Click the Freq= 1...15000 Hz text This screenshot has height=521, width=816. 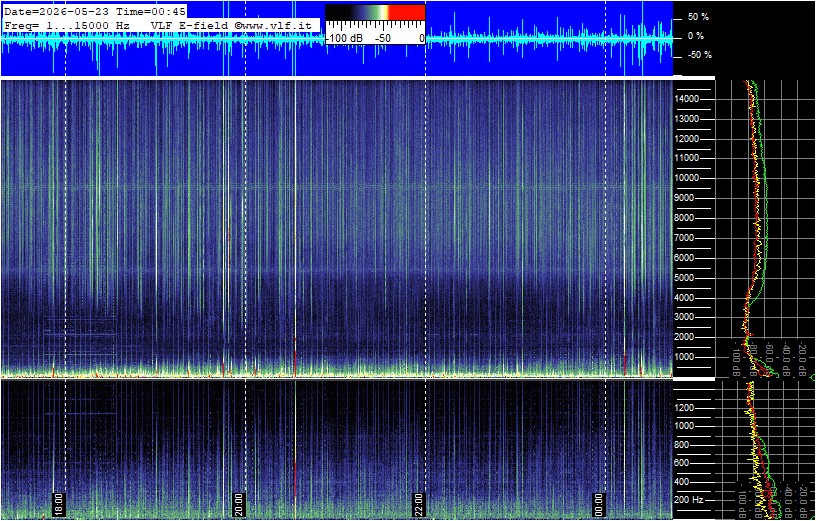tap(67, 24)
